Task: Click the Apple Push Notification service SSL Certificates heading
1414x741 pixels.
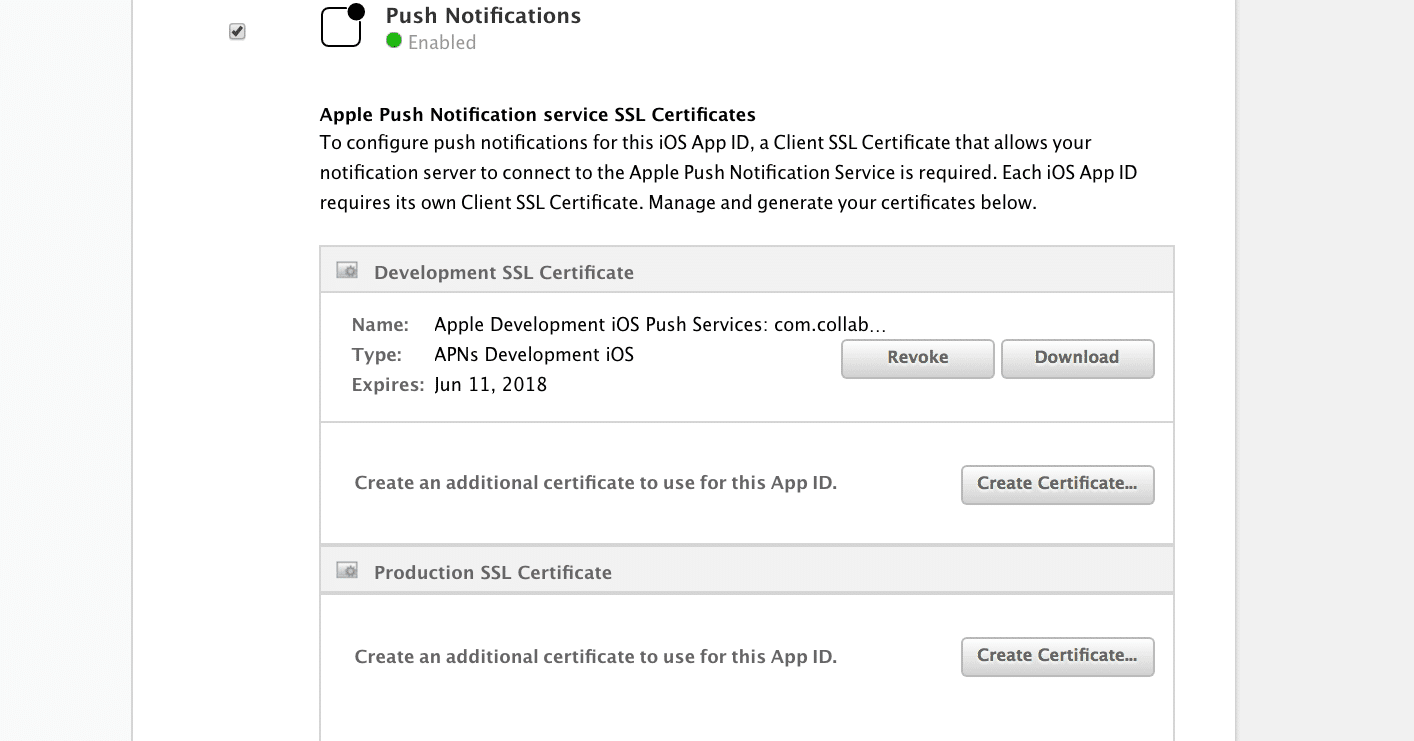Action: click(537, 114)
